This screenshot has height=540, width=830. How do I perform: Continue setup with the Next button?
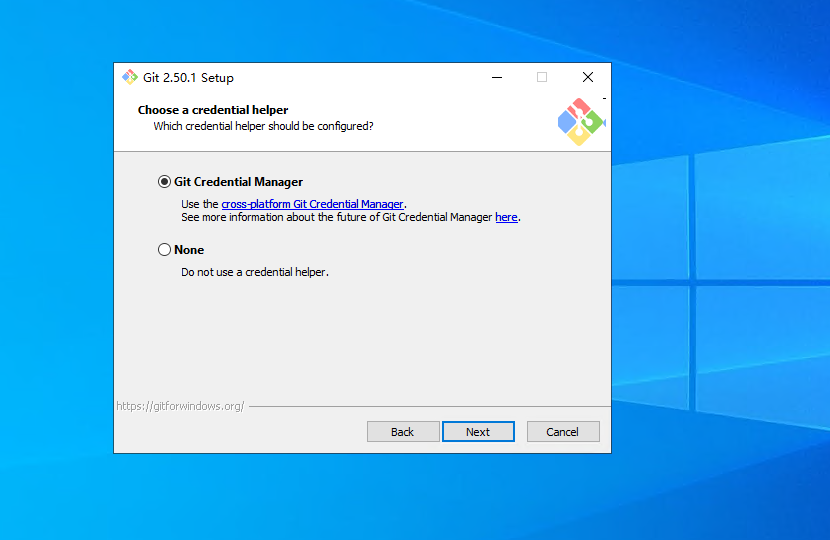[x=478, y=431]
